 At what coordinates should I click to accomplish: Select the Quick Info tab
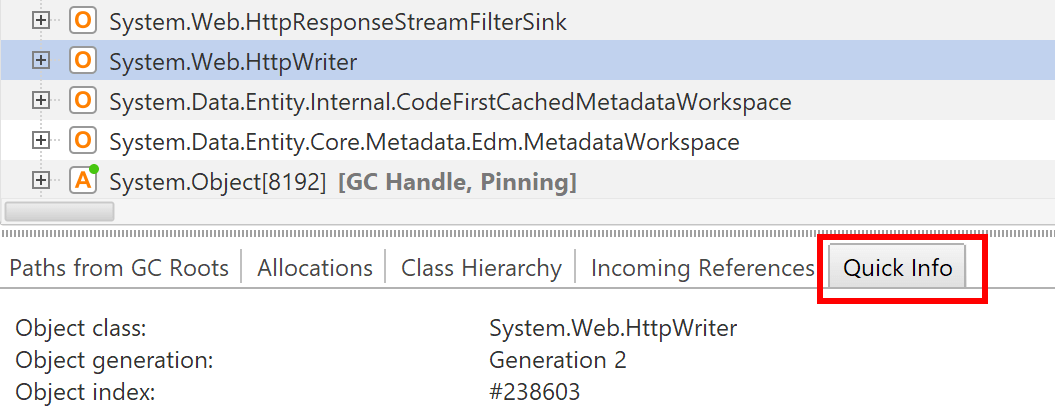pyautogui.click(x=898, y=268)
